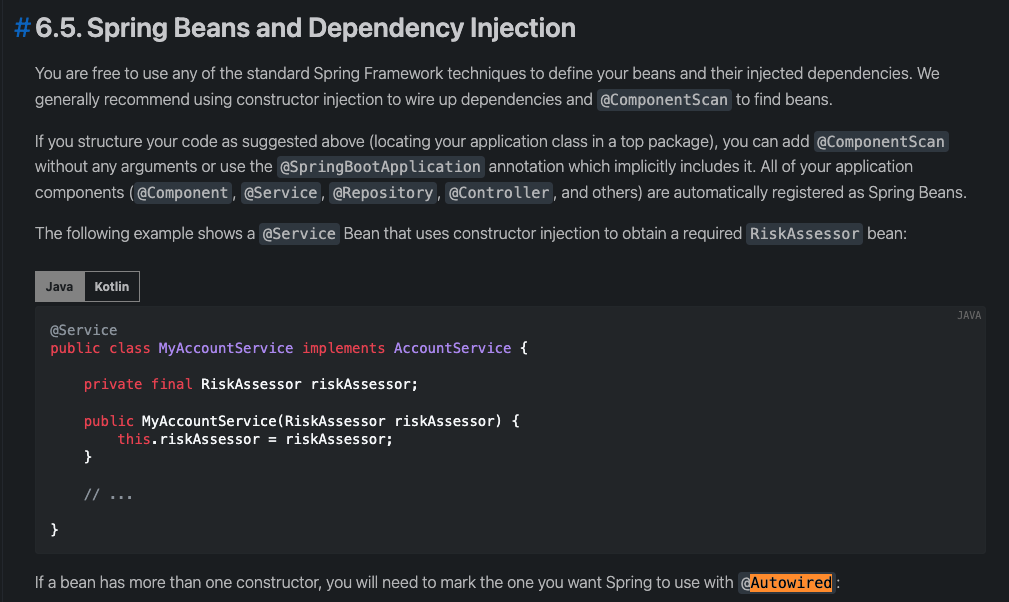Click the highlighted Autowired text

791,583
